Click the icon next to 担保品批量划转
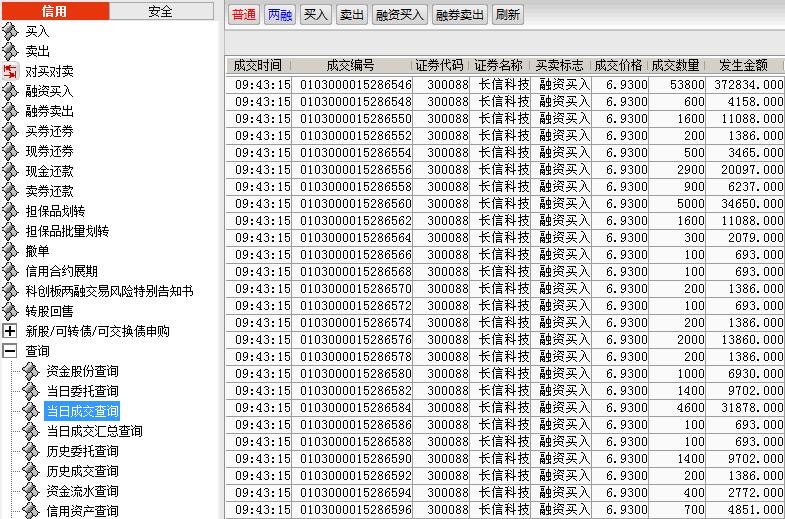The height and width of the screenshot is (519, 785). click(x=10, y=231)
